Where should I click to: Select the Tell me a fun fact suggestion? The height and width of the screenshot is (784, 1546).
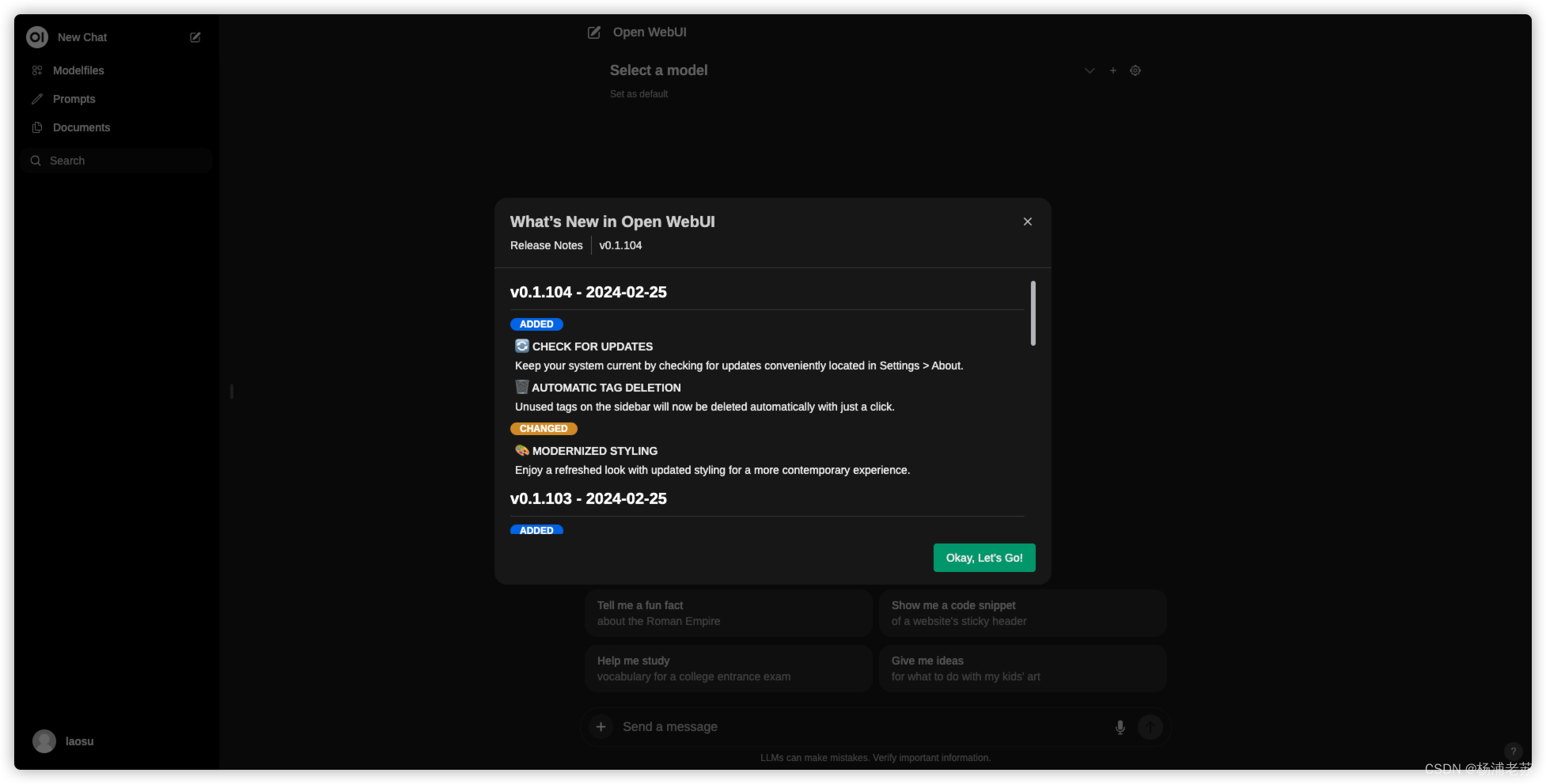tap(729, 613)
